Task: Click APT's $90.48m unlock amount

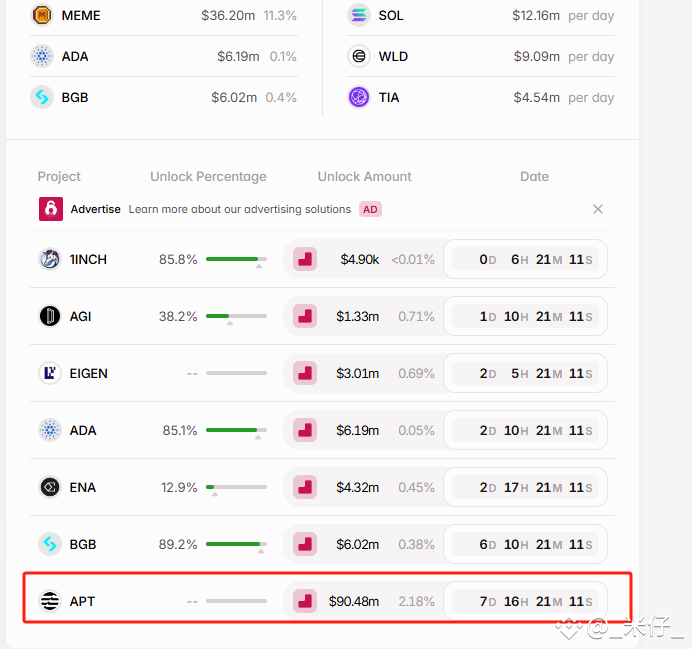Action: (354, 601)
